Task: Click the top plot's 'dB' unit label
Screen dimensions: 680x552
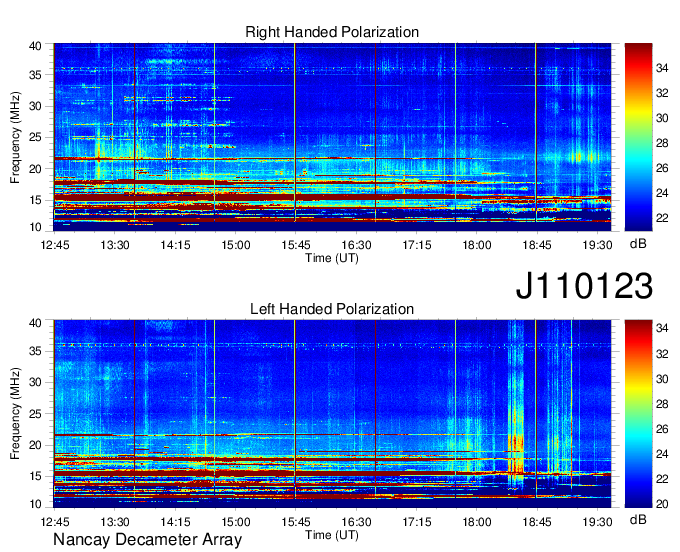Action: pyautogui.click(x=638, y=244)
